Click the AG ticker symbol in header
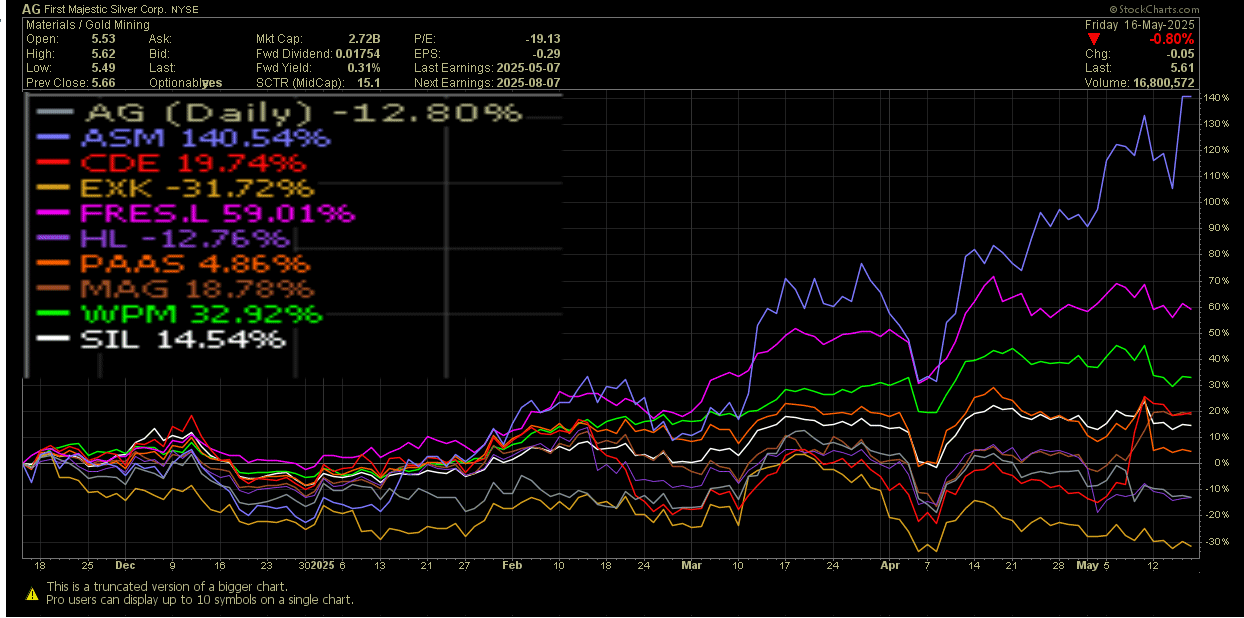Viewport: 1244px width, 618px height. 32,8
